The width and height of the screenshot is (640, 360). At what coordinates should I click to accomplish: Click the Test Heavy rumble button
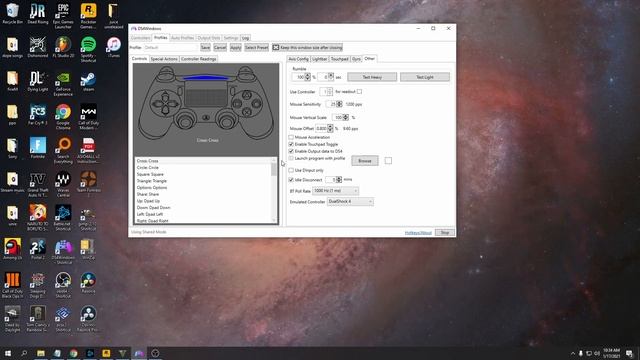point(372,77)
